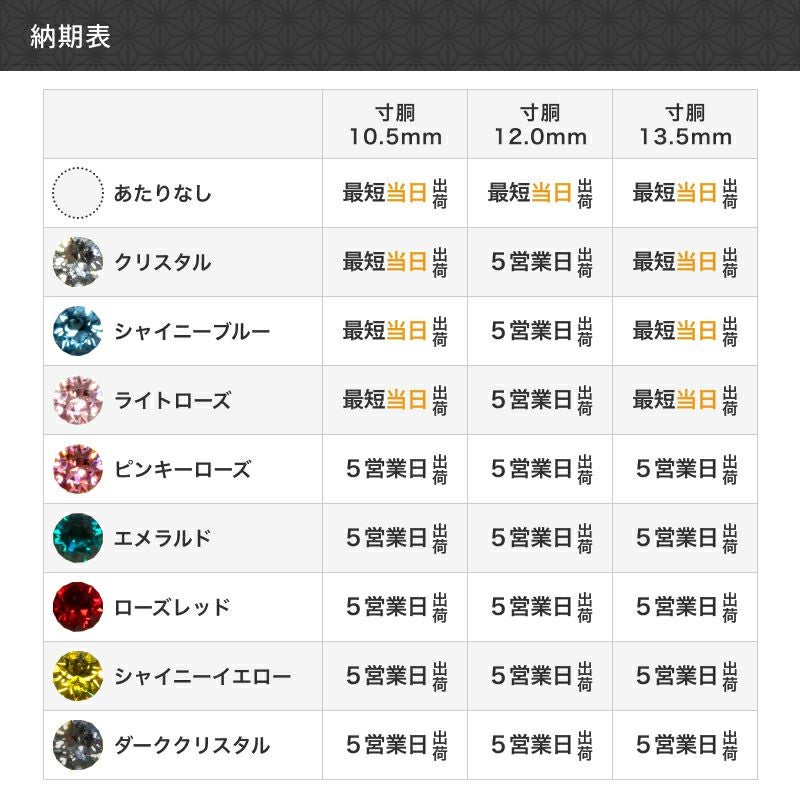Click the Light Rose gem icon

pyautogui.click(x=78, y=400)
